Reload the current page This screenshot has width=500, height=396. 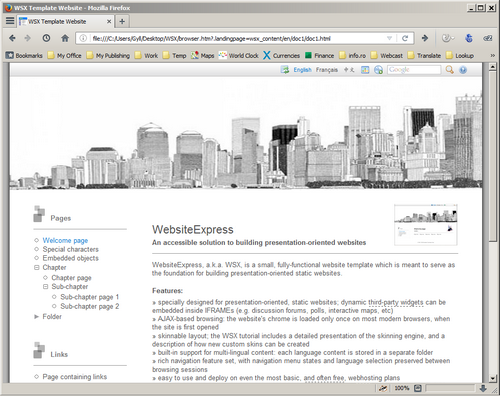coord(405,38)
